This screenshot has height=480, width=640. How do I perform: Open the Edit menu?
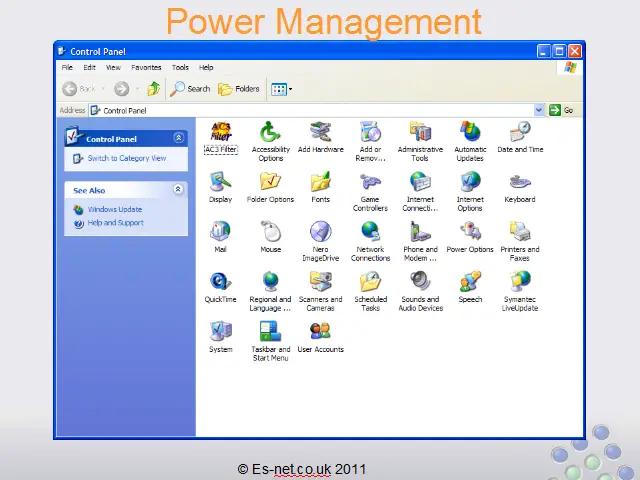pyautogui.click(x=89, y=67)
